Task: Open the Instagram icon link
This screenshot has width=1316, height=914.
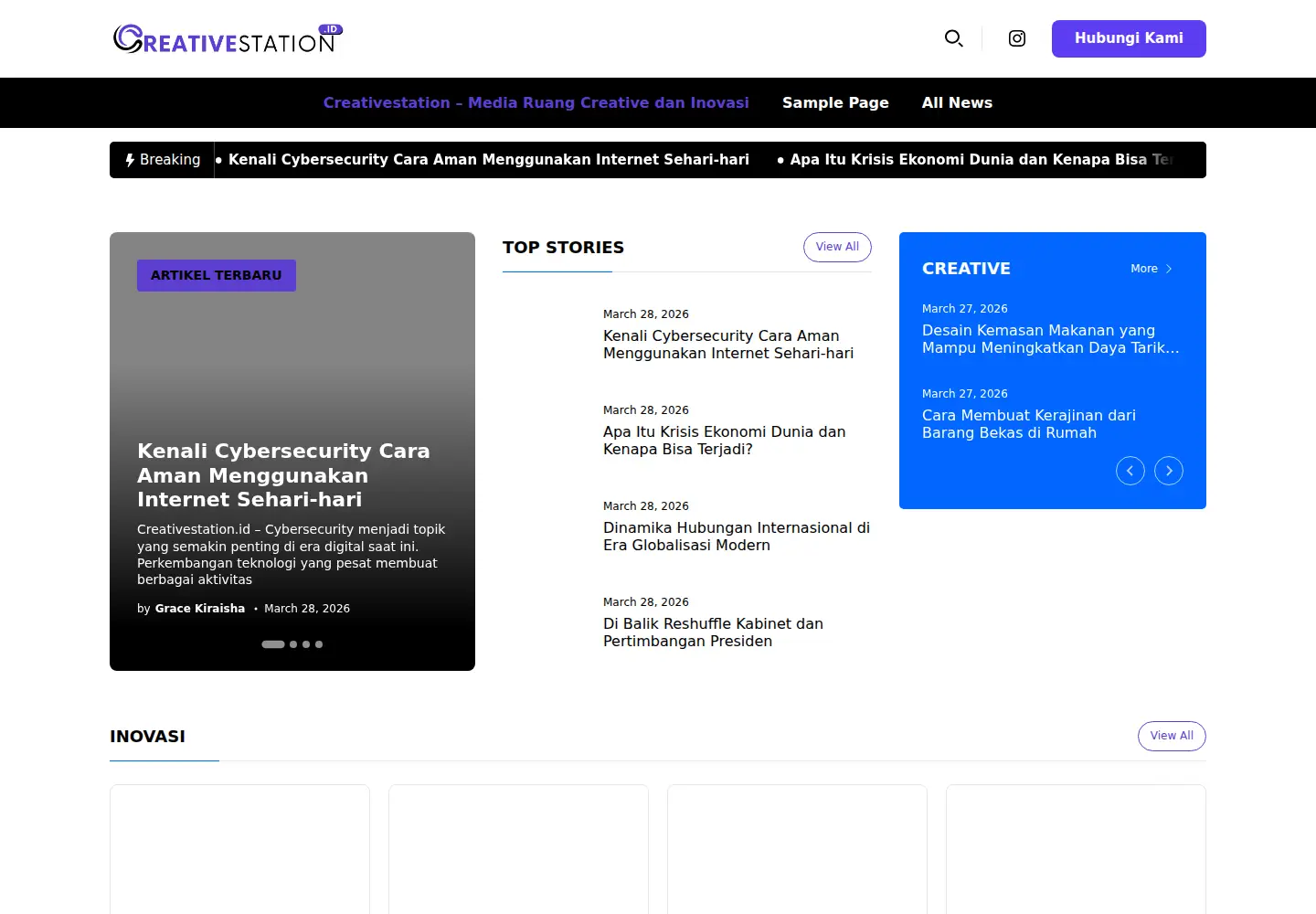Action: (x=1017, y=38)
